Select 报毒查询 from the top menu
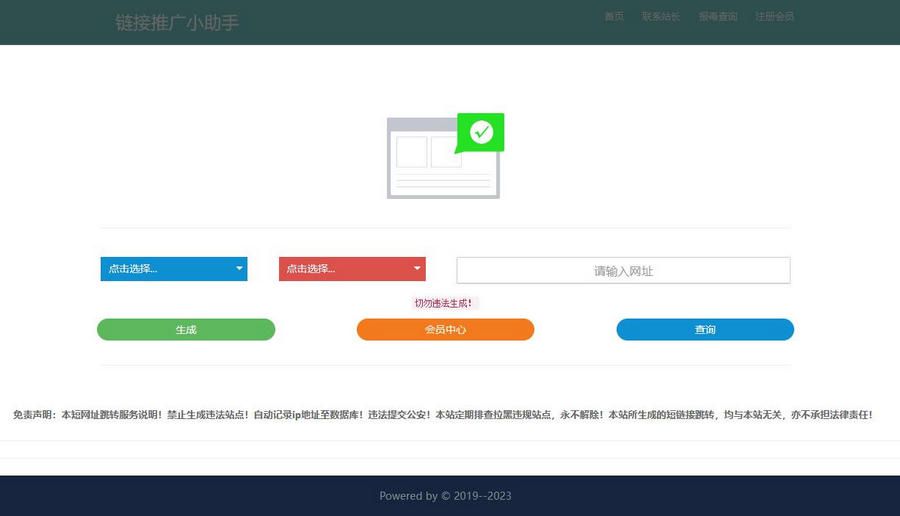Image resolution: width=900 pixels, height=516 pixels. (717, 16)
